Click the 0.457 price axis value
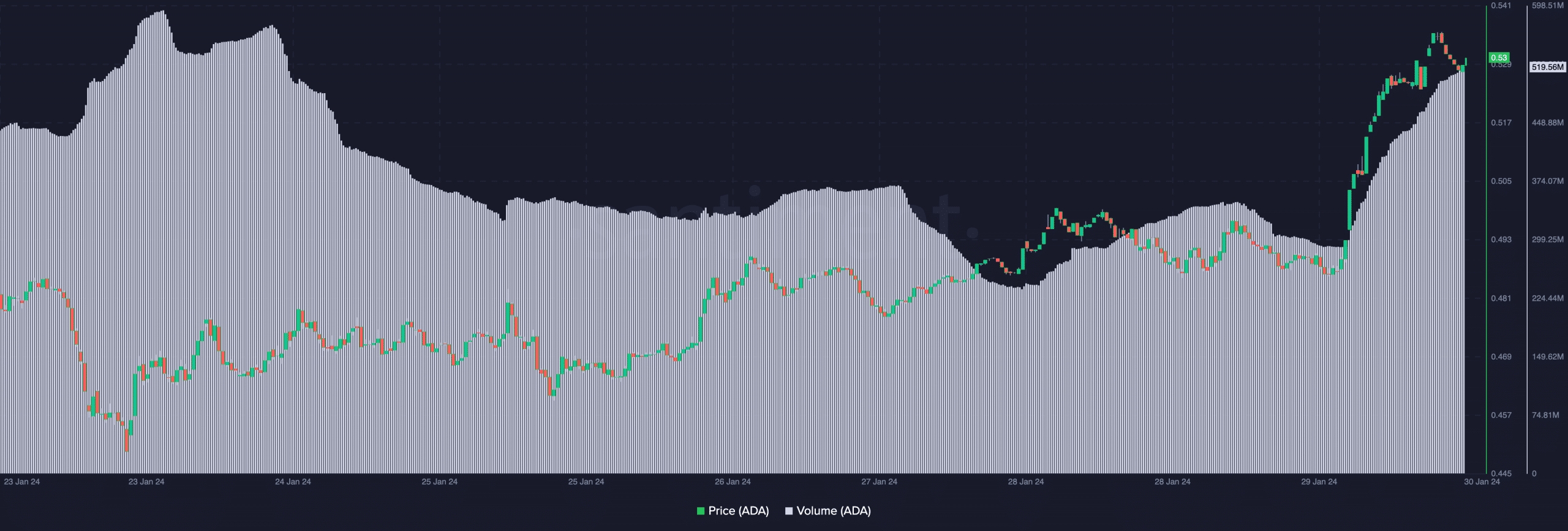The height and width of the screenshot is (531, 1568). click(x=1501, y=415)
